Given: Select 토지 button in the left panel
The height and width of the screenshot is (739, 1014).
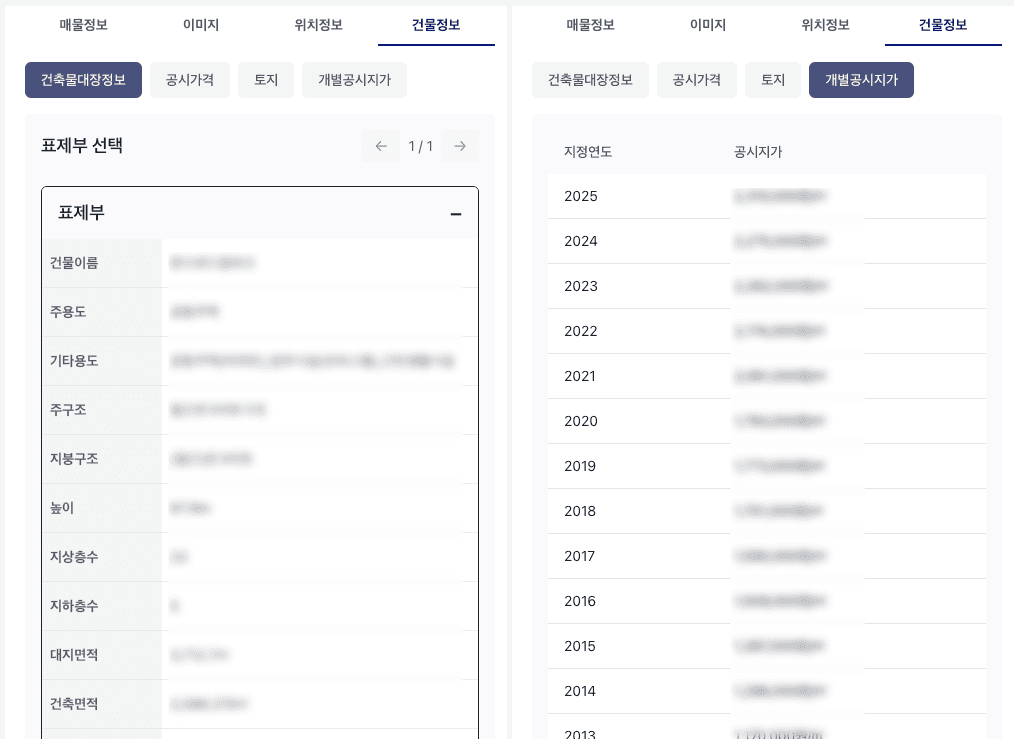Looking at the screenshot, I should 266,80.
